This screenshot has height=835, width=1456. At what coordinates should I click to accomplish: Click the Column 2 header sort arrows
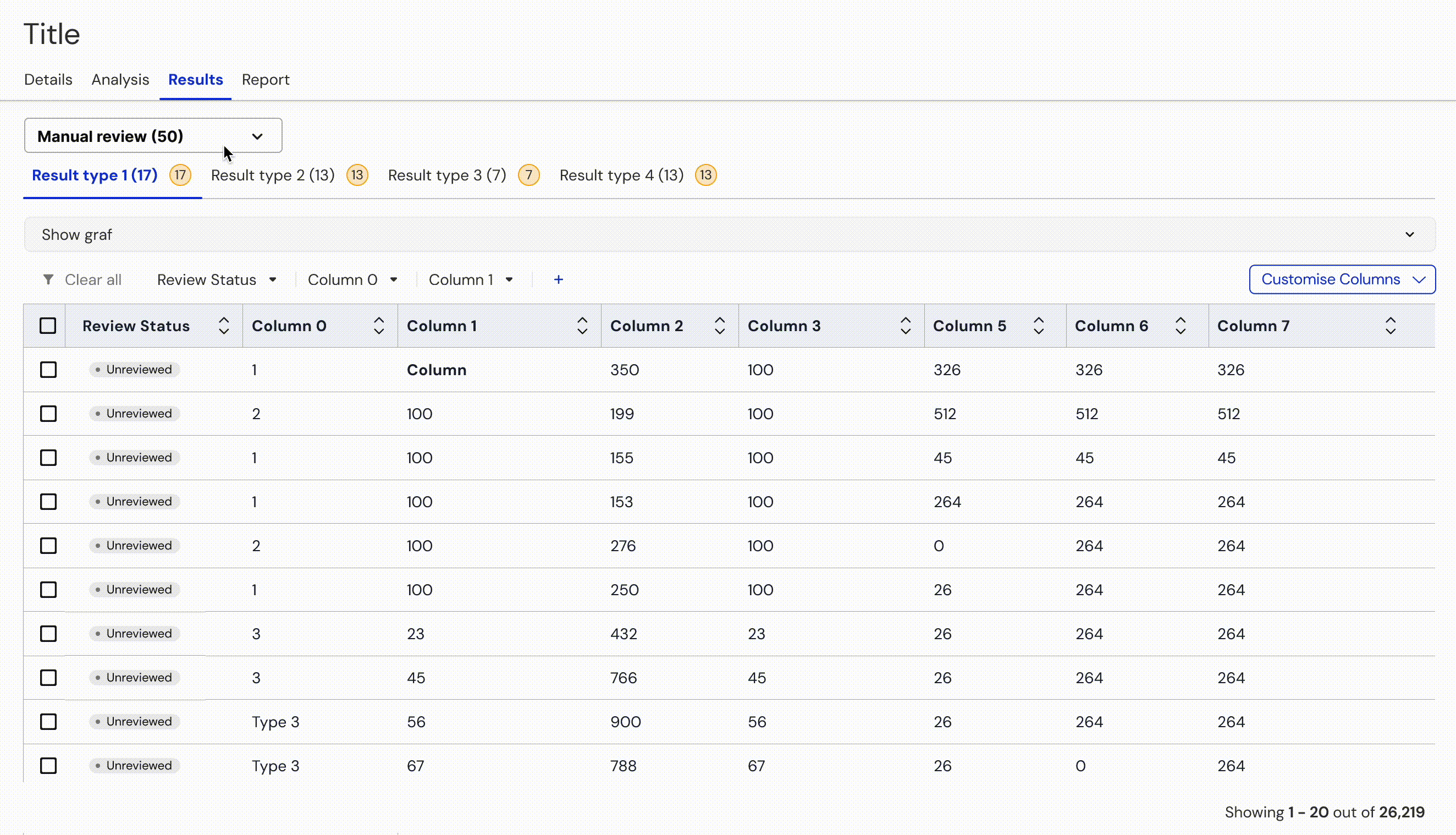(x=719, y=326)
